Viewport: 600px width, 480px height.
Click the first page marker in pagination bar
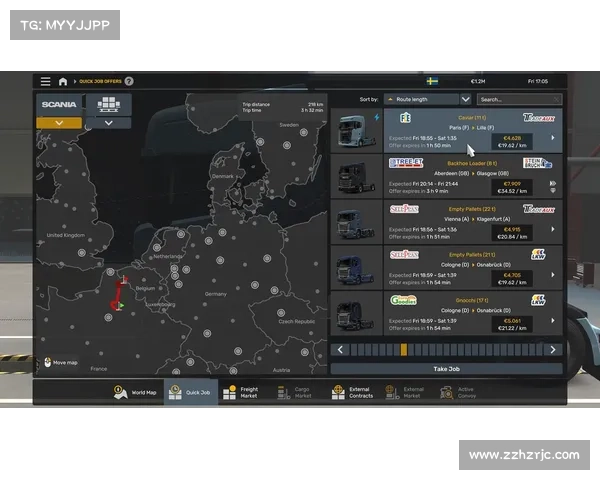[354, 349]
